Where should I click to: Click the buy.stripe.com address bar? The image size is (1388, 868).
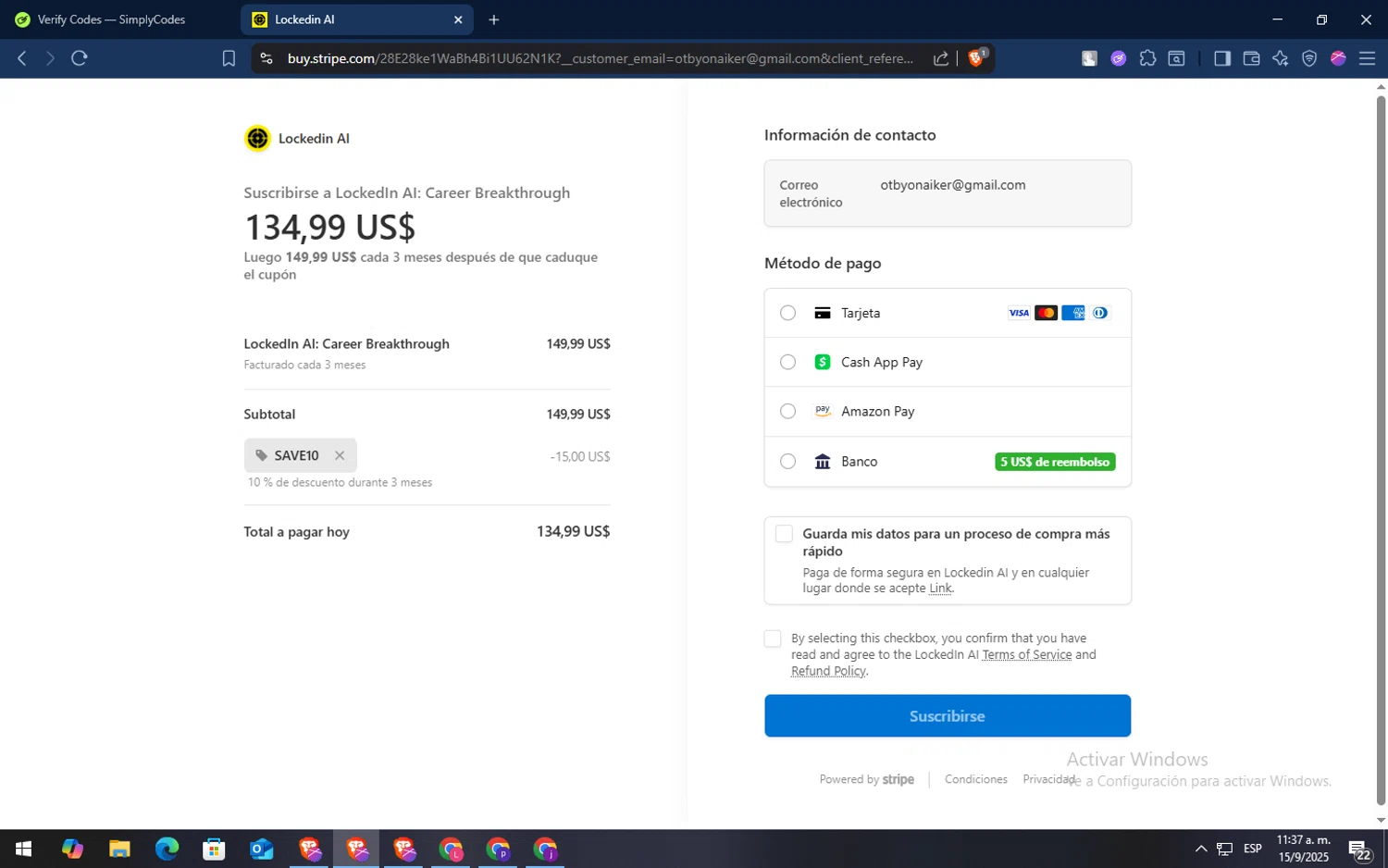tap(600, 58)
